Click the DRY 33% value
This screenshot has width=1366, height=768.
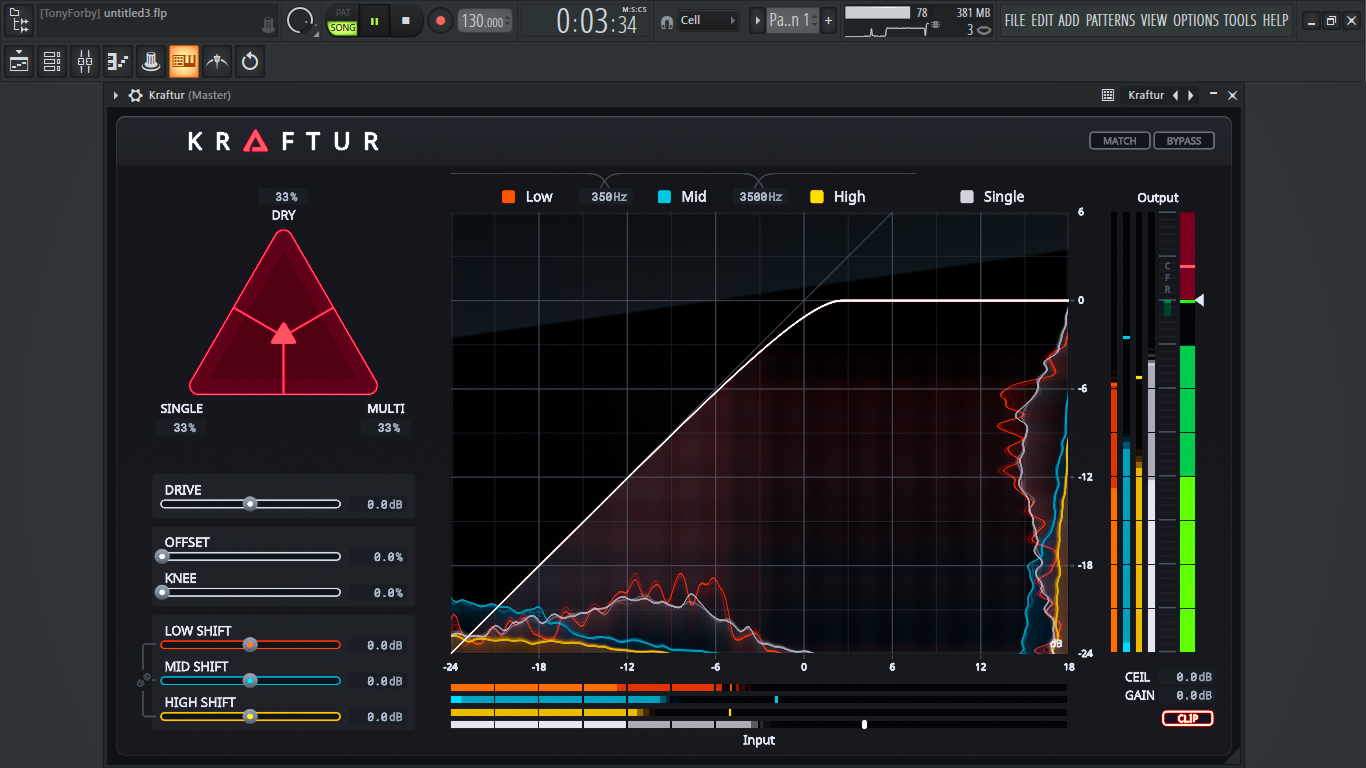click(x=285, y=197)
